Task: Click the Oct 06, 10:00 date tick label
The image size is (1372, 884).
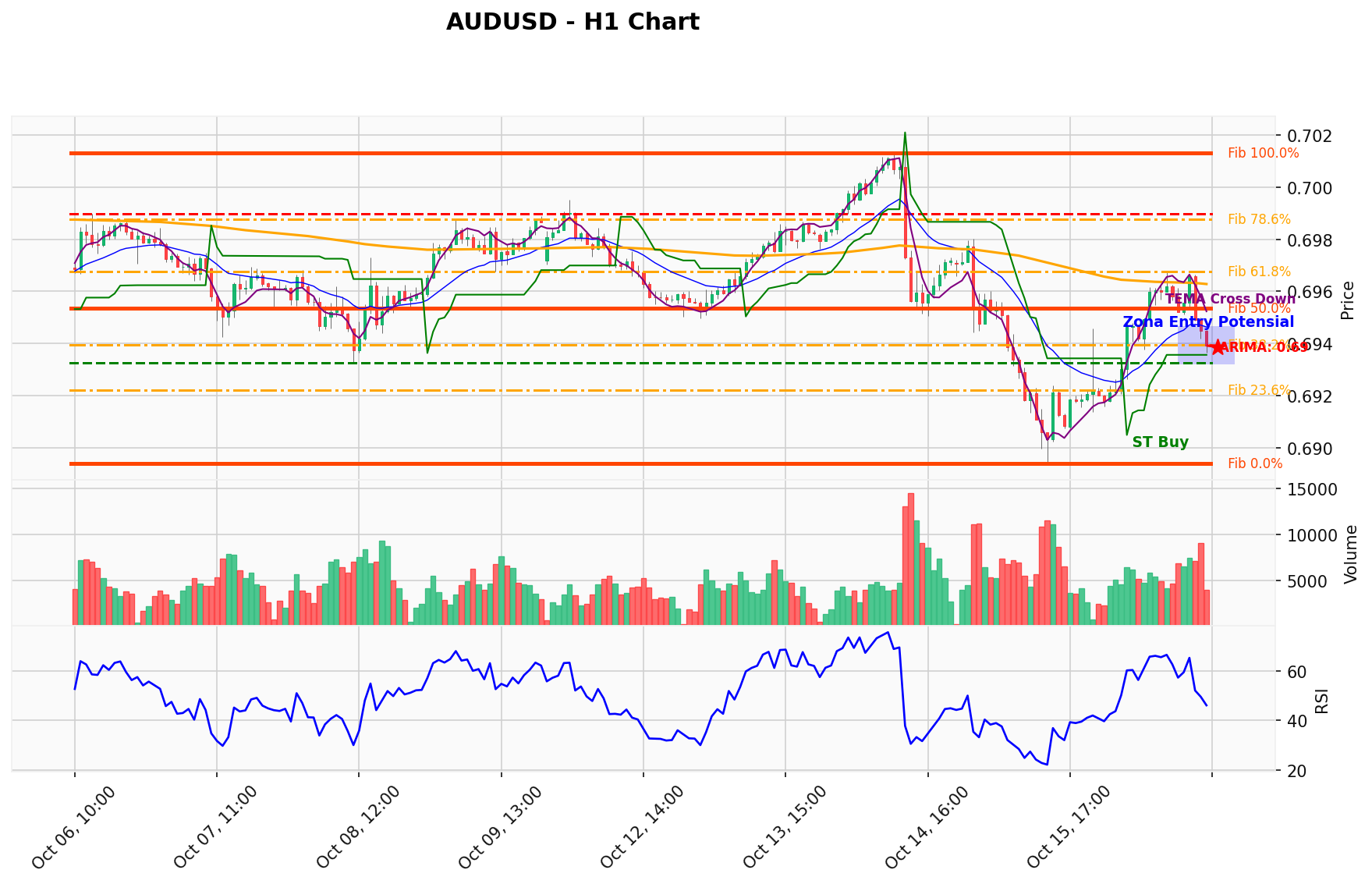Action: 75,827
